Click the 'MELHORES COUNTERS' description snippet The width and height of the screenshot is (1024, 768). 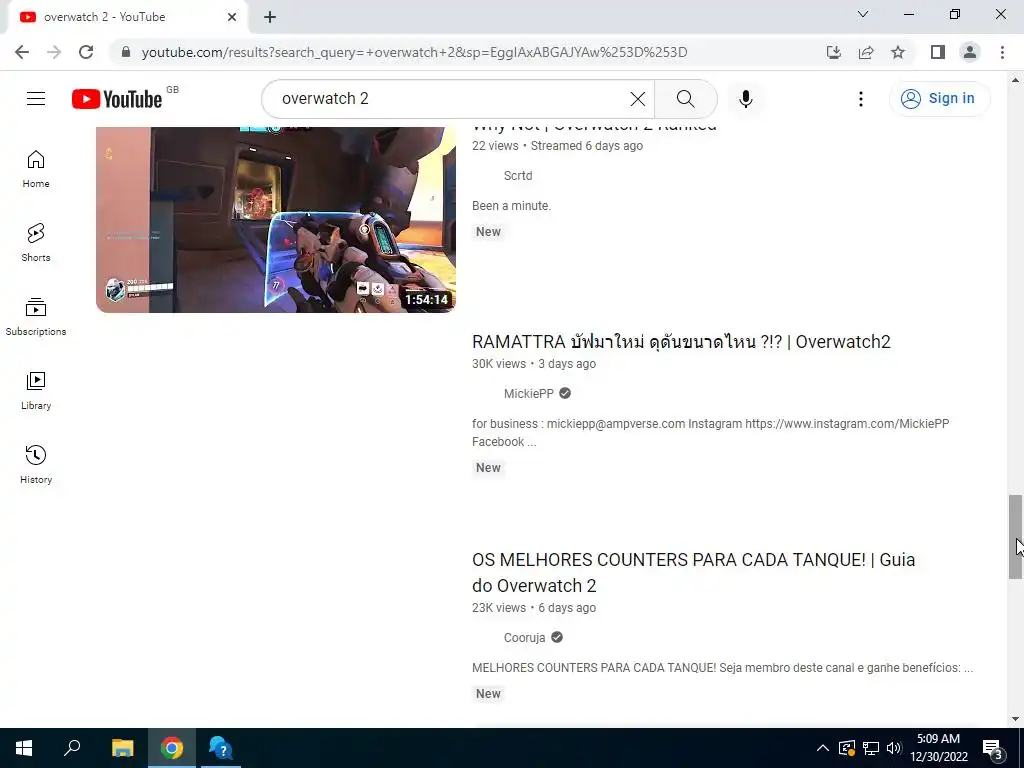tap(722, 668)
